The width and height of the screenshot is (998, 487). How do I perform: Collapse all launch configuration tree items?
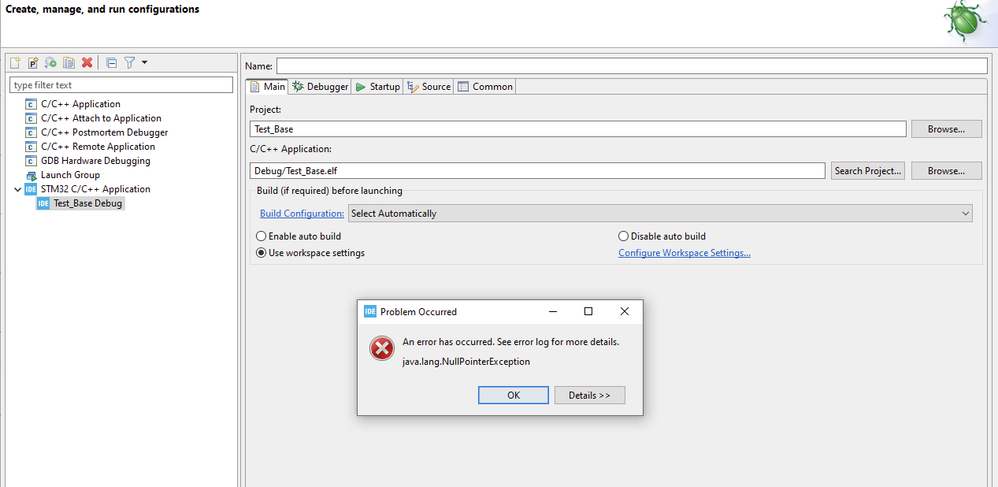pos(111,63)
